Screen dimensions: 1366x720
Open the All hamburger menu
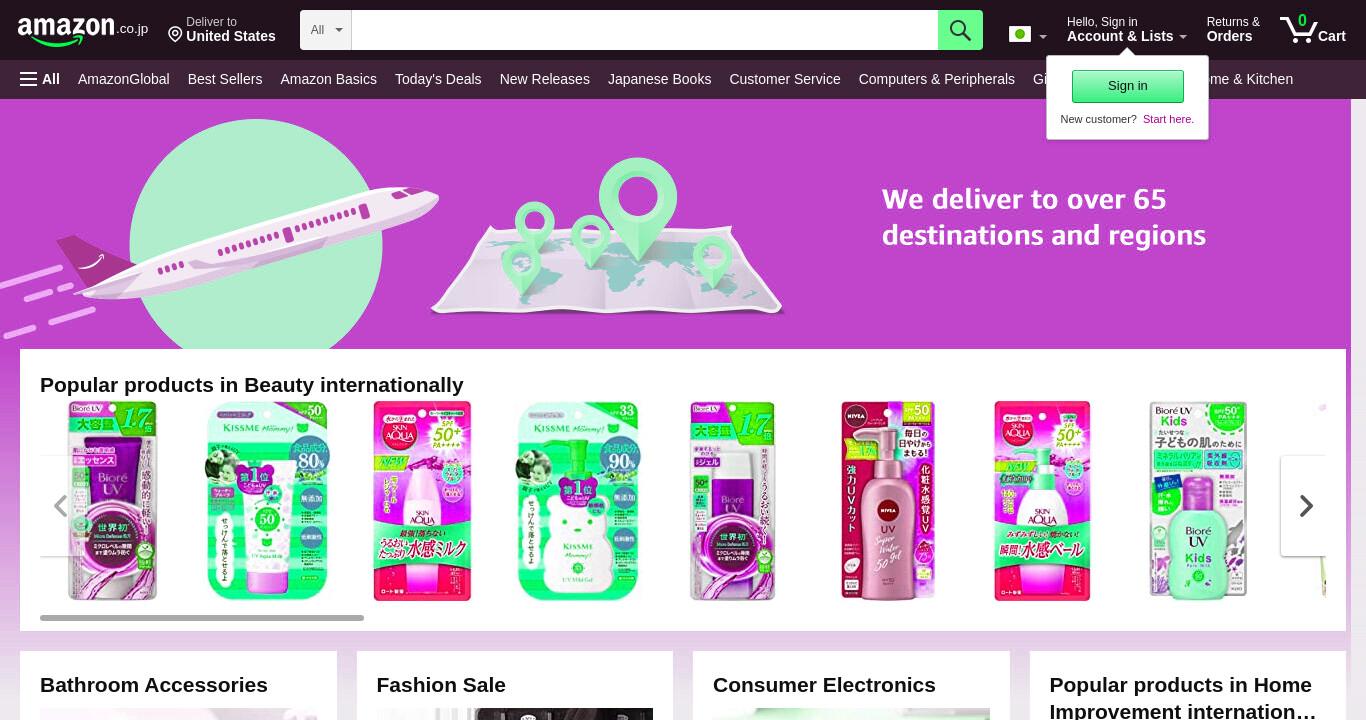(40, 79)
